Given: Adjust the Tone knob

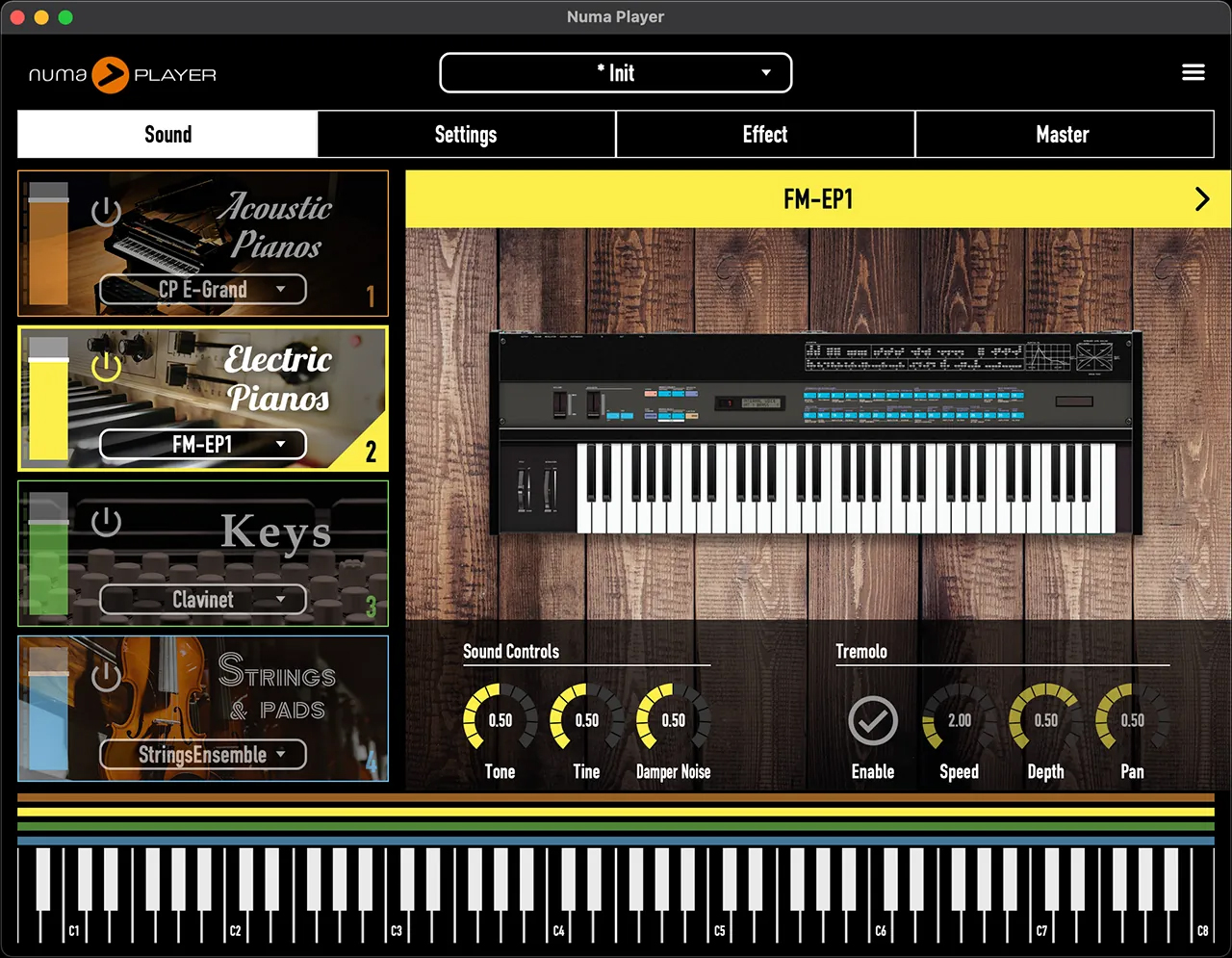Looking at the screenshot, I should click(x=499, y=719).
